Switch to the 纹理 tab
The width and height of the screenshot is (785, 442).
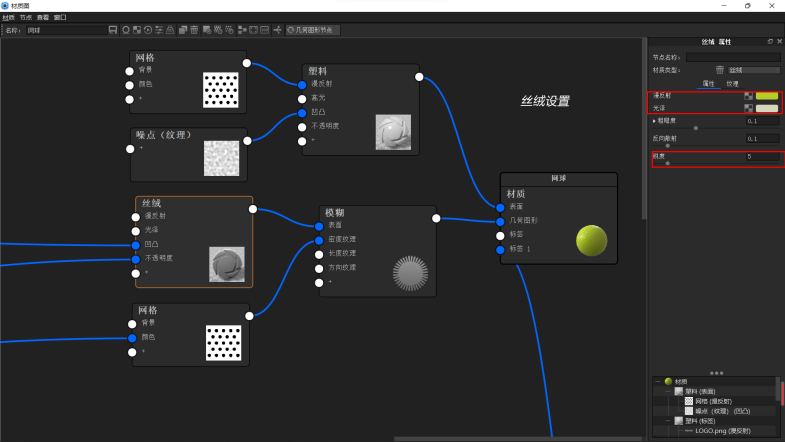point(732,84)
